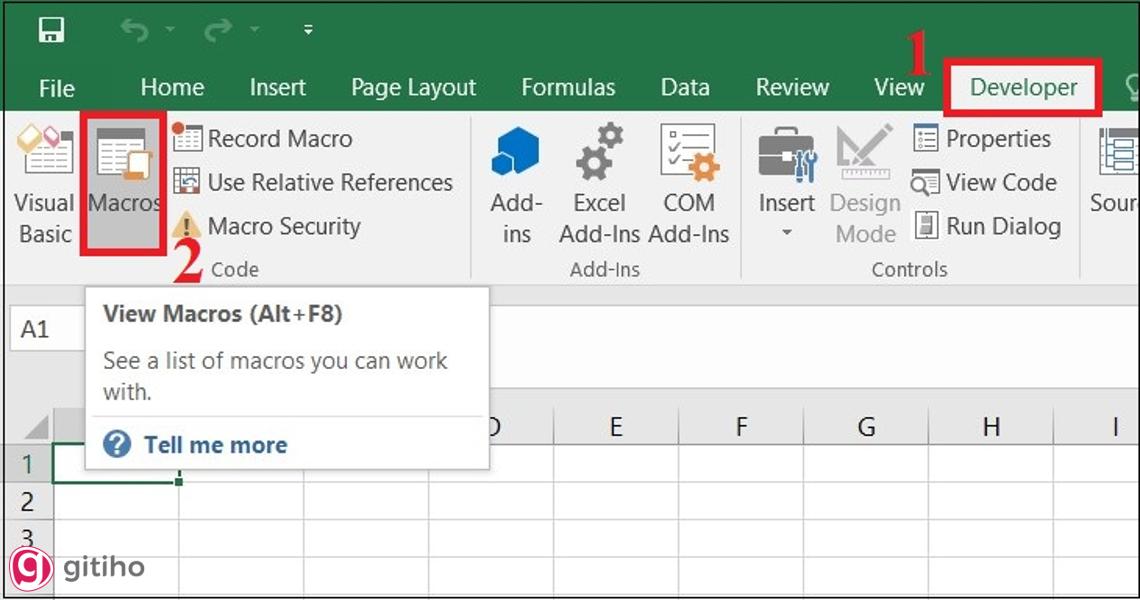Screen dimensions: 1140x600
Task: Open the Properties pane
Action: (x=986, y=139)
